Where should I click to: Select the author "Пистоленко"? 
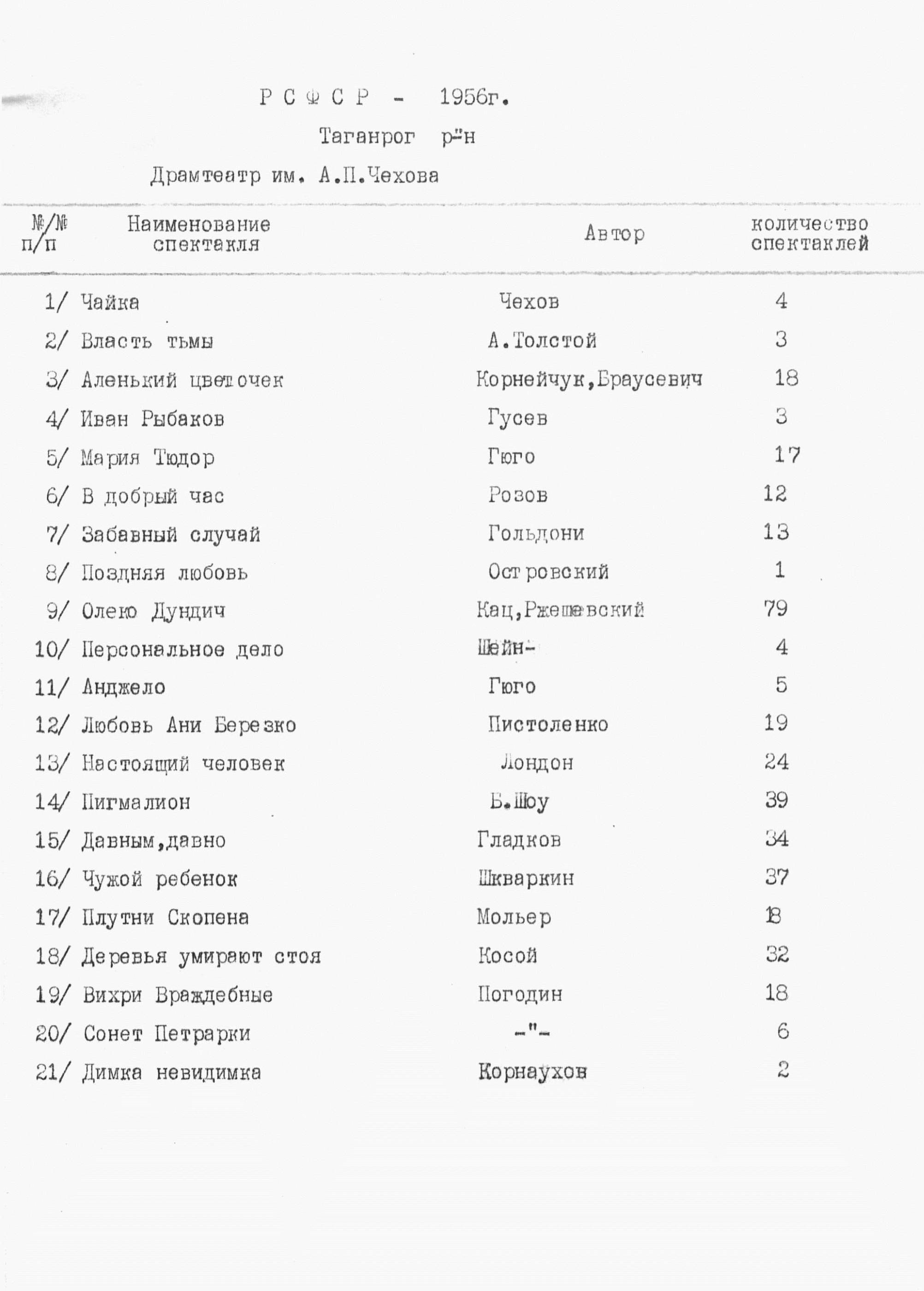(x=548, y=724)
